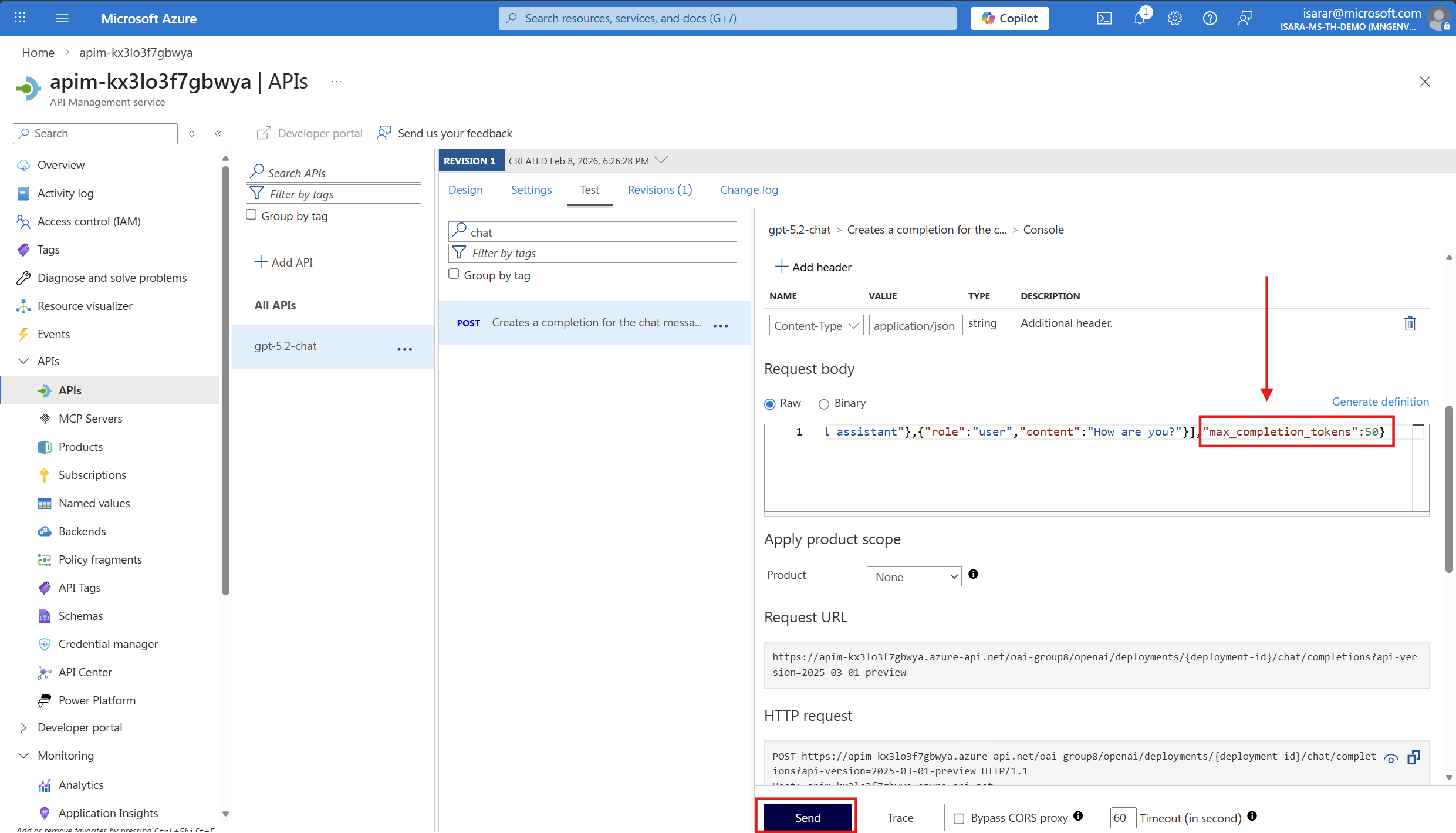Open the Revisions (1) tab
The height and width of the screenshot is (833, 1456).
pyautogui.click(x=660, y=190)
